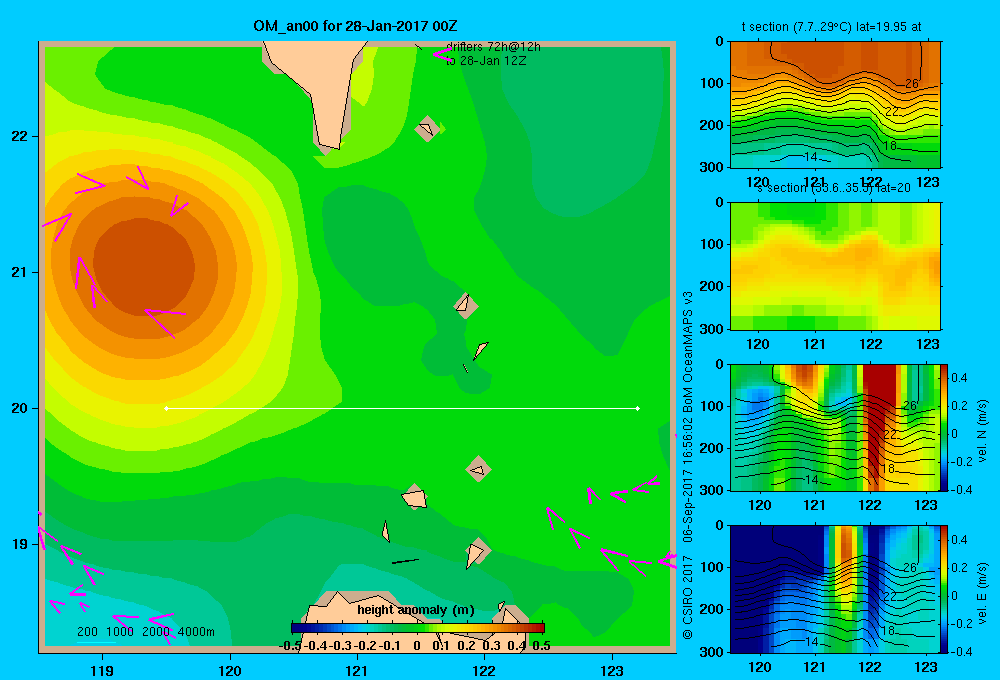This screenshot has width=1000, height=680.
Task: Click the '26' contour label in temperature section
Action: pyautogui.click(x=911, y=84)
